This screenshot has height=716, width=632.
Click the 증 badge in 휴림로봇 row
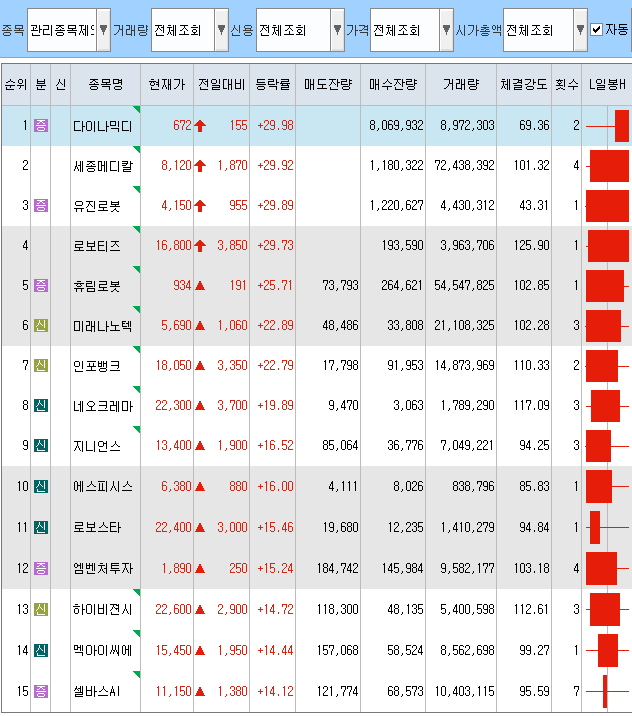click(41, 285)
